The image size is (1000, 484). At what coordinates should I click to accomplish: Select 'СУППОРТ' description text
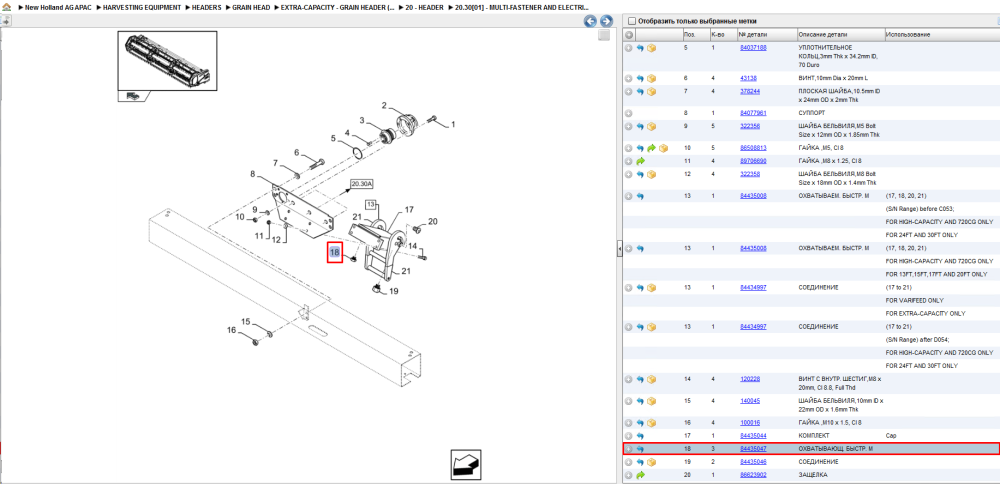click(812, 113)
